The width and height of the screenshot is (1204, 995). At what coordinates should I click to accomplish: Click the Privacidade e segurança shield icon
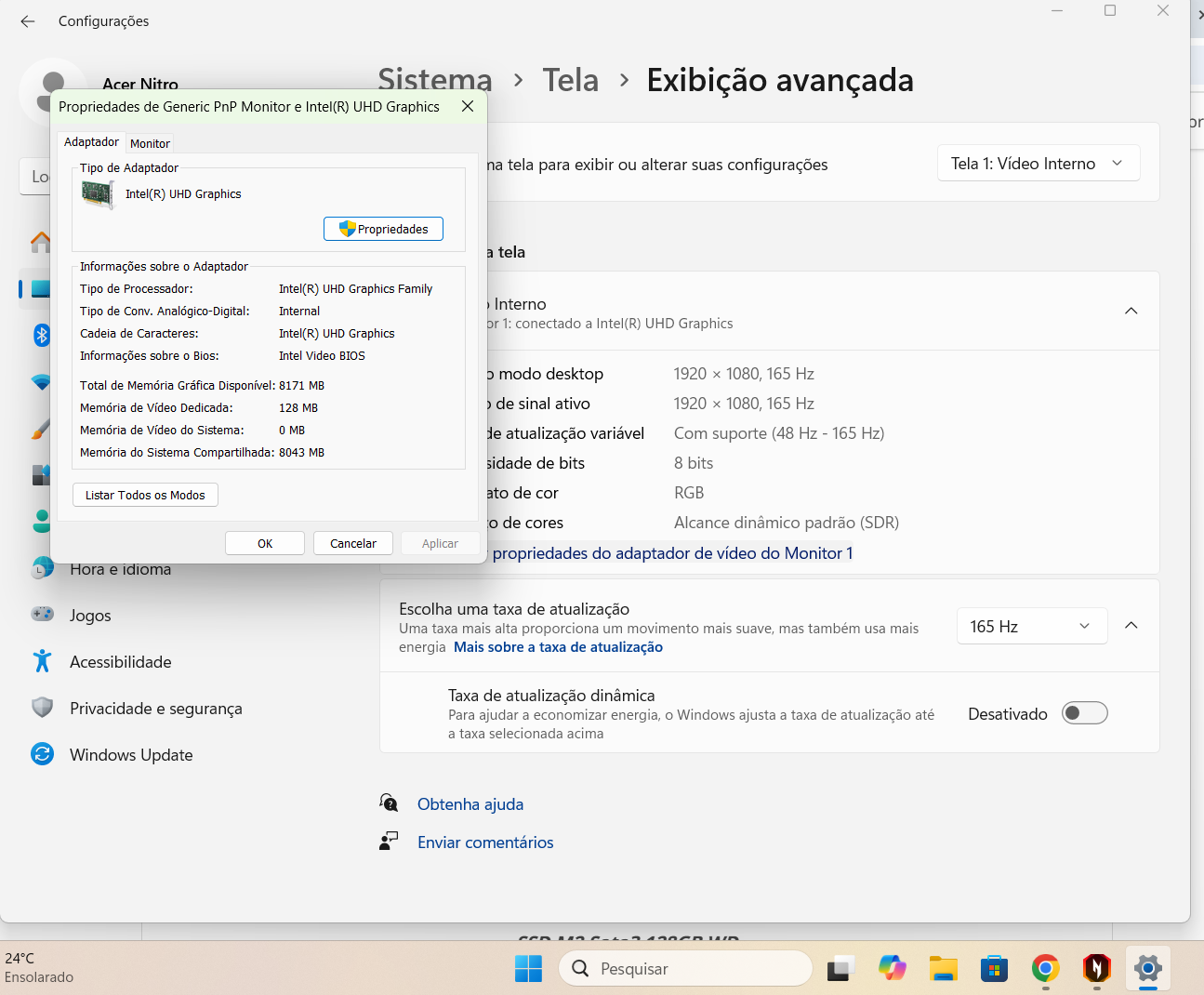click(43, 708)
